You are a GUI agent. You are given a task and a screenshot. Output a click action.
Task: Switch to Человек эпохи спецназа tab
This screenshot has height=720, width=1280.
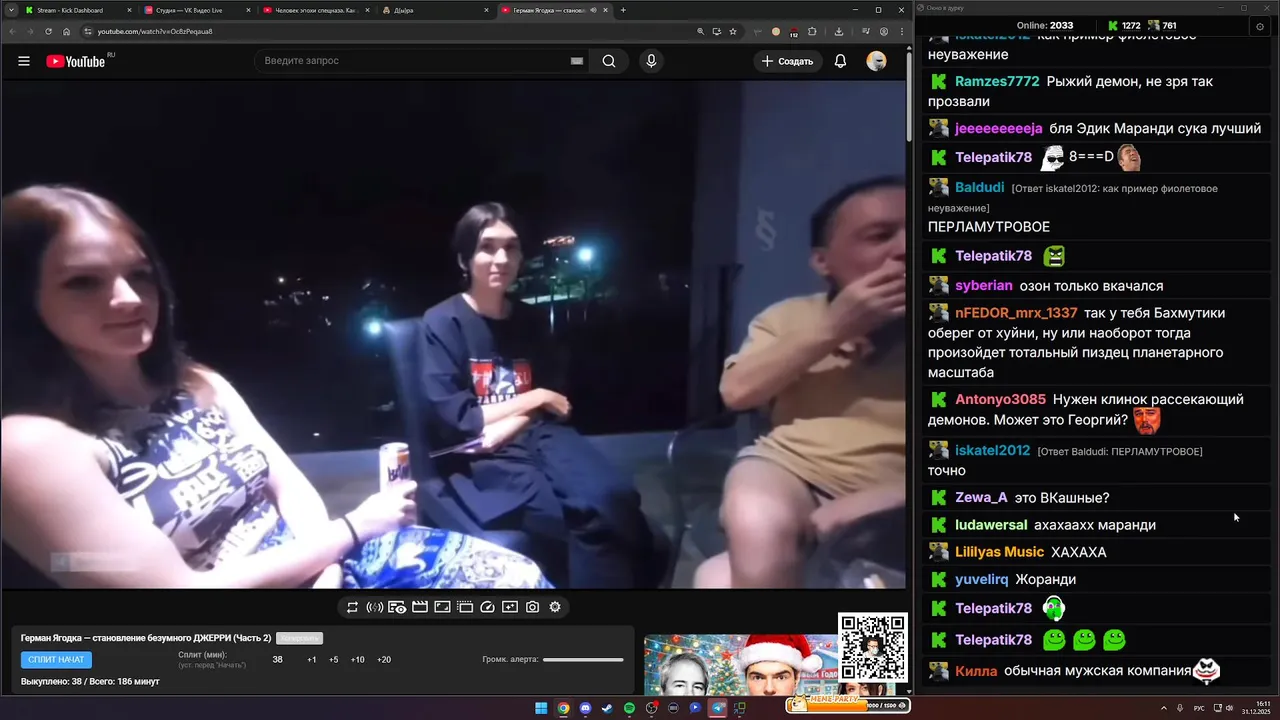[316, 10]
